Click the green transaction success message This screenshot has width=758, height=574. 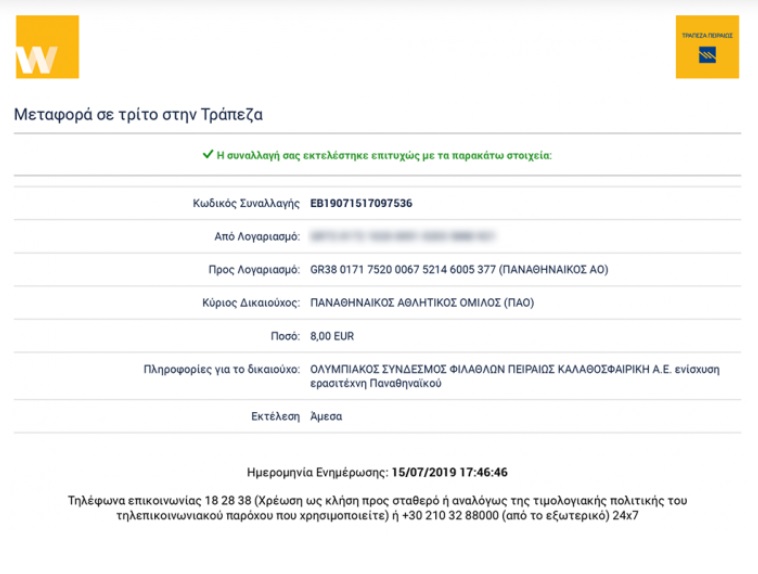[384, 155]
